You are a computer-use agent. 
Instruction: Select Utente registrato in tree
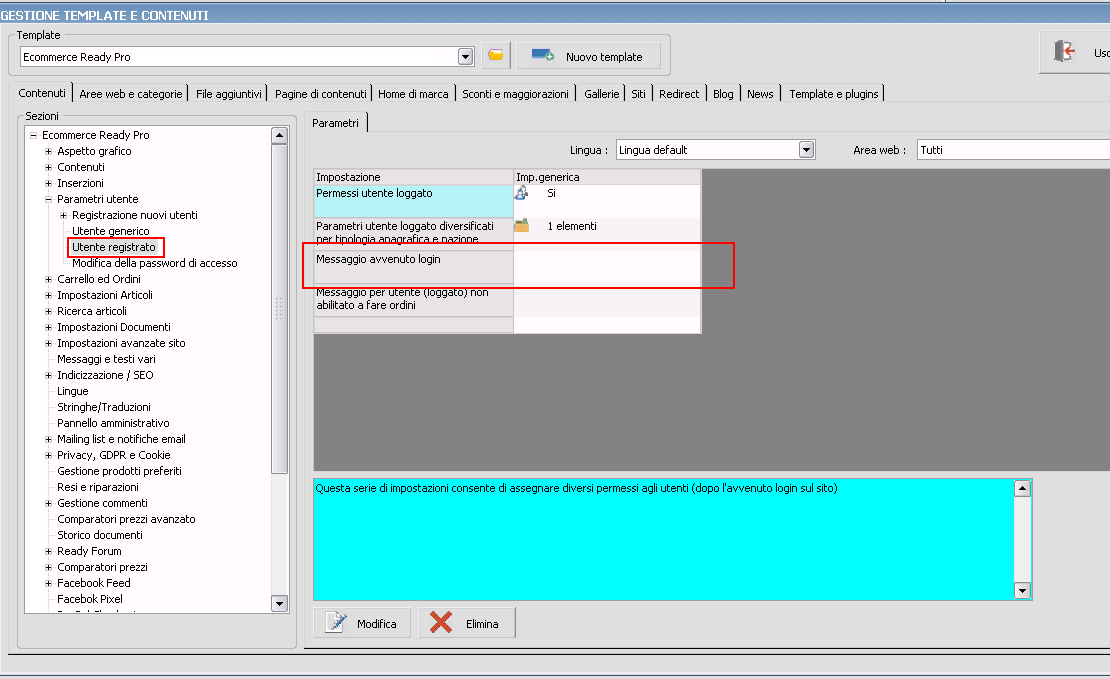[x=114, y=247]
